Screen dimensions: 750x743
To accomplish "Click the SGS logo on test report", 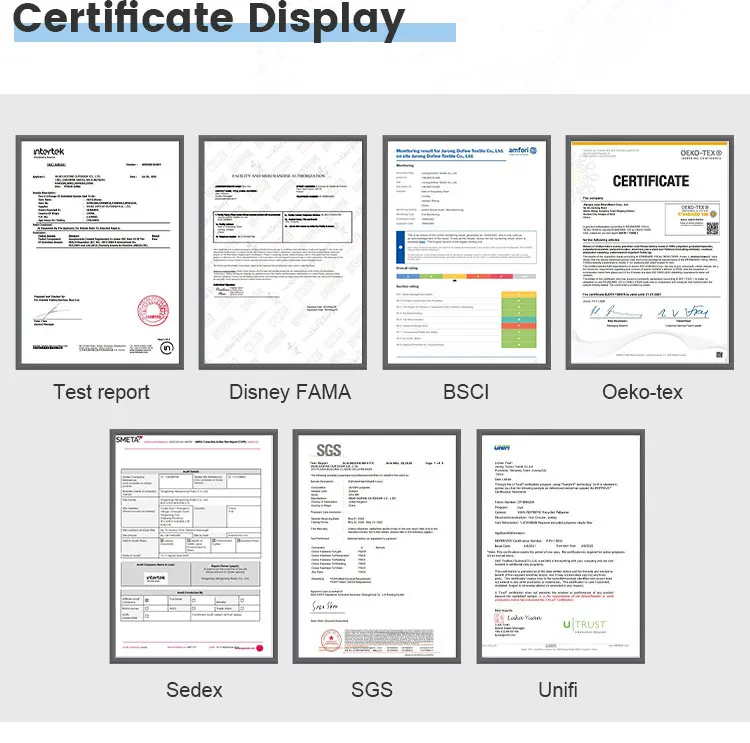I will tap(329, 450).
